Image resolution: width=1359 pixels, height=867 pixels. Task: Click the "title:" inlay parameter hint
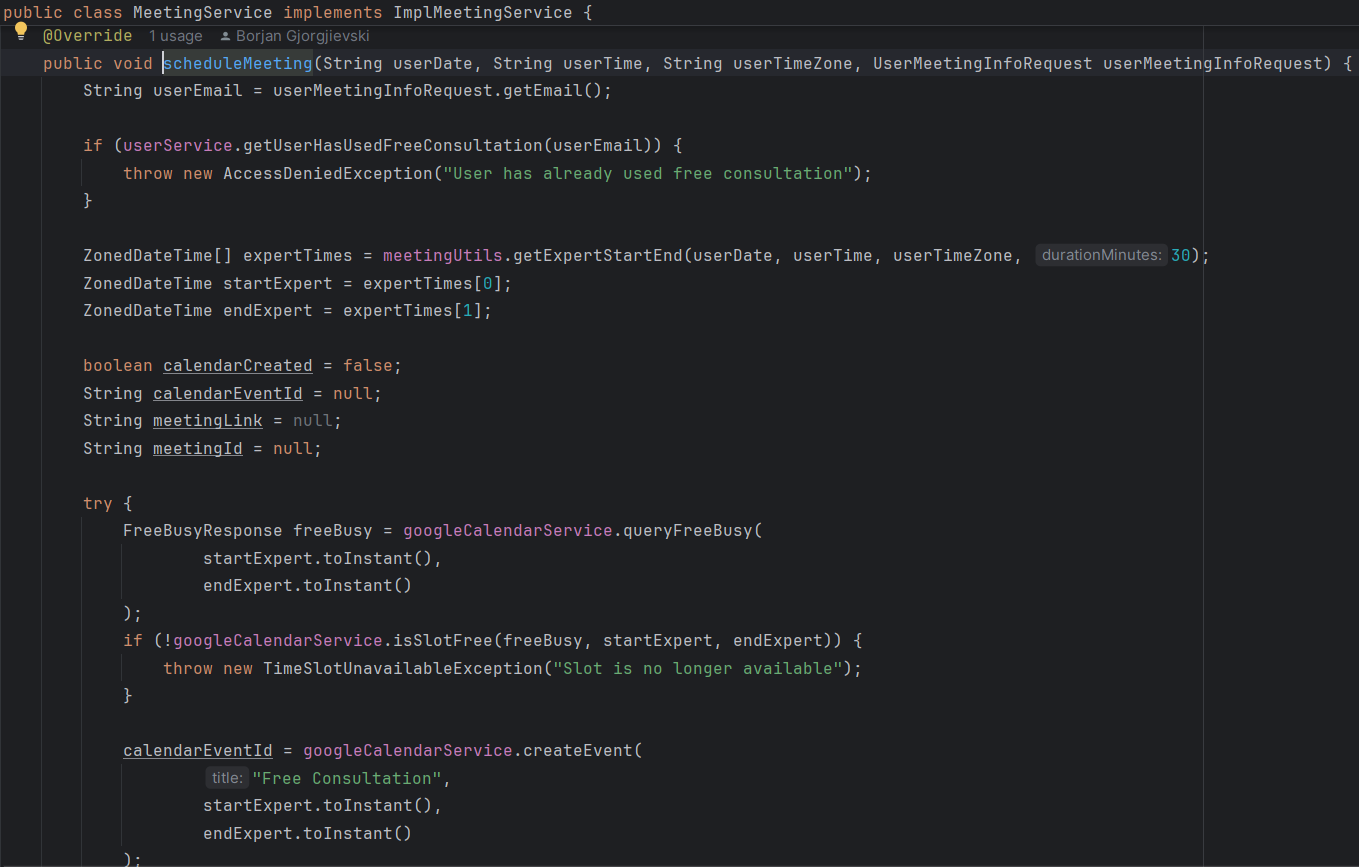[x=227, y=778]
